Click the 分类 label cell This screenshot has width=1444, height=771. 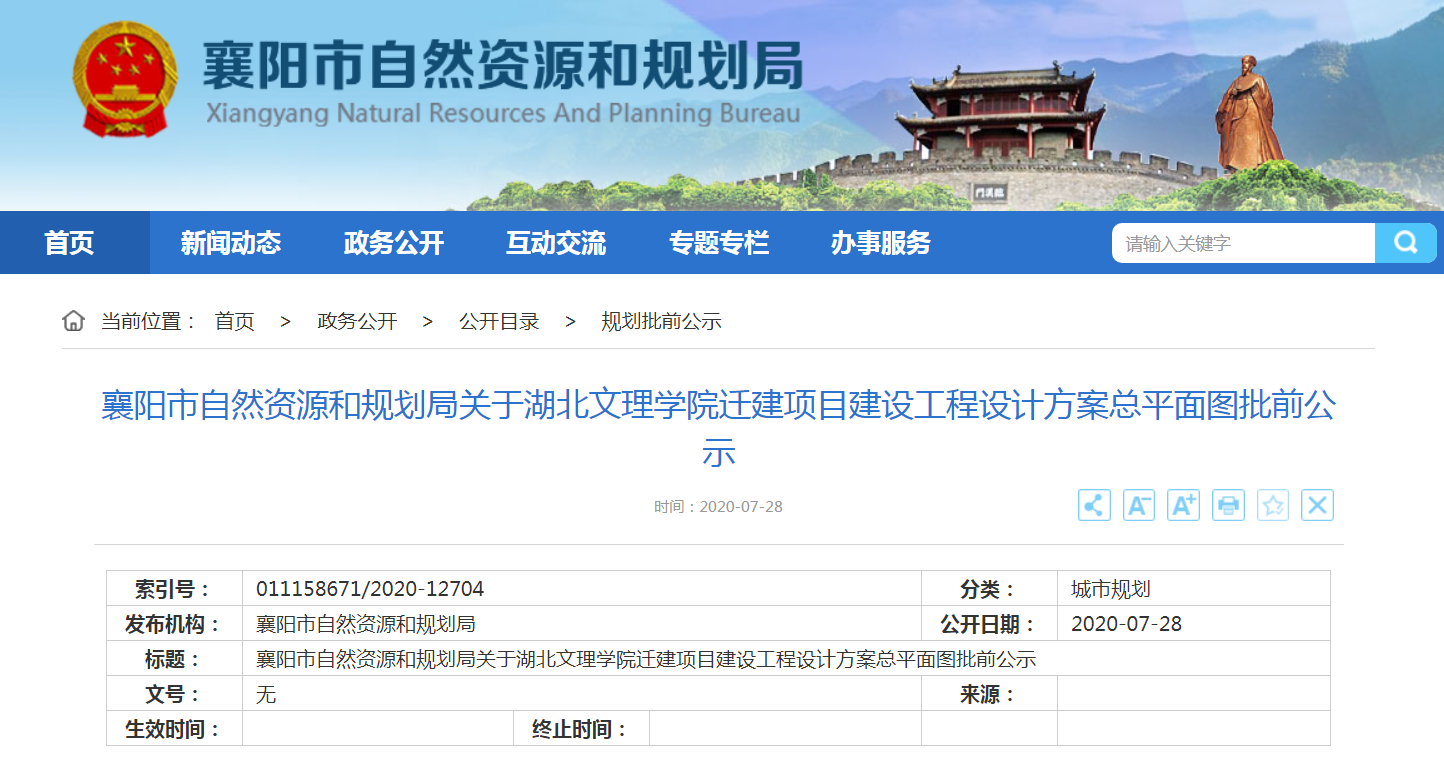click(989, 590)
